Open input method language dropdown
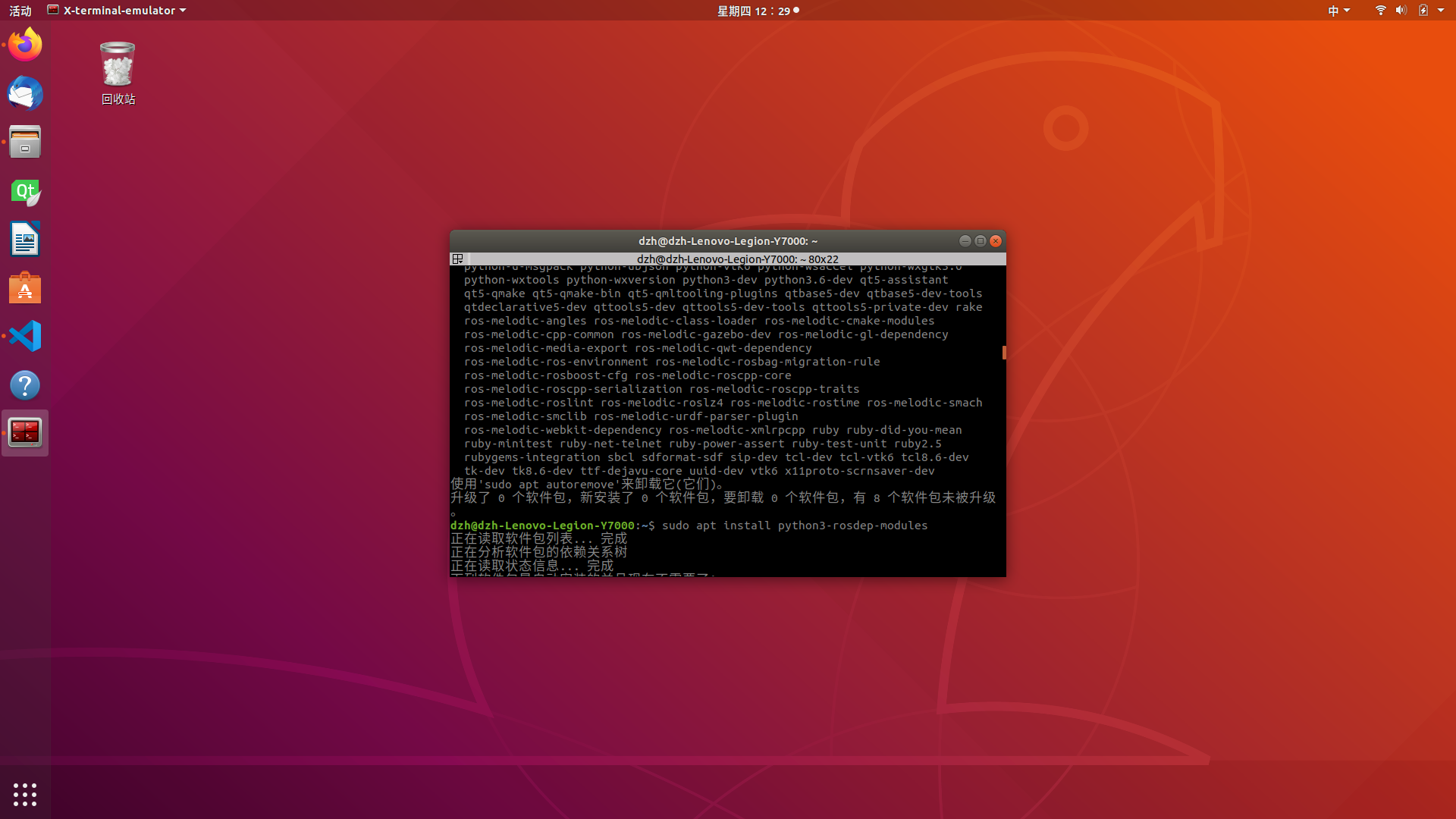Viewport: 1456px width, 819px height. [x=1338, y=11]
